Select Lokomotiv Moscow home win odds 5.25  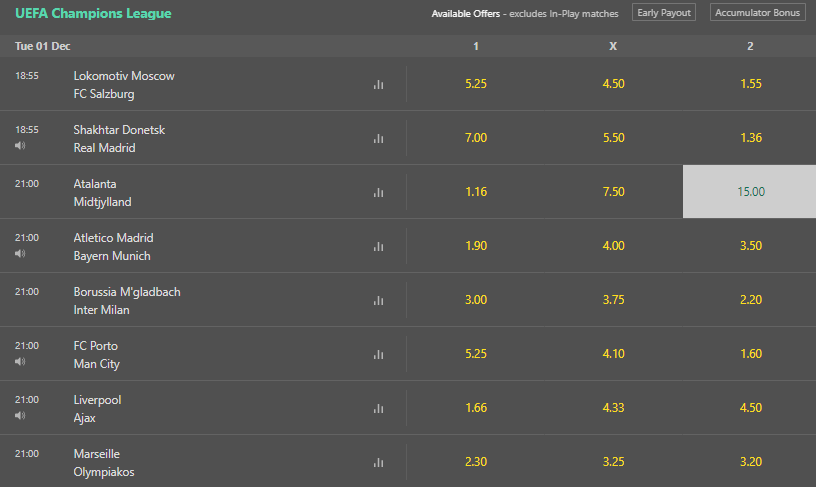tap(476, 84)
